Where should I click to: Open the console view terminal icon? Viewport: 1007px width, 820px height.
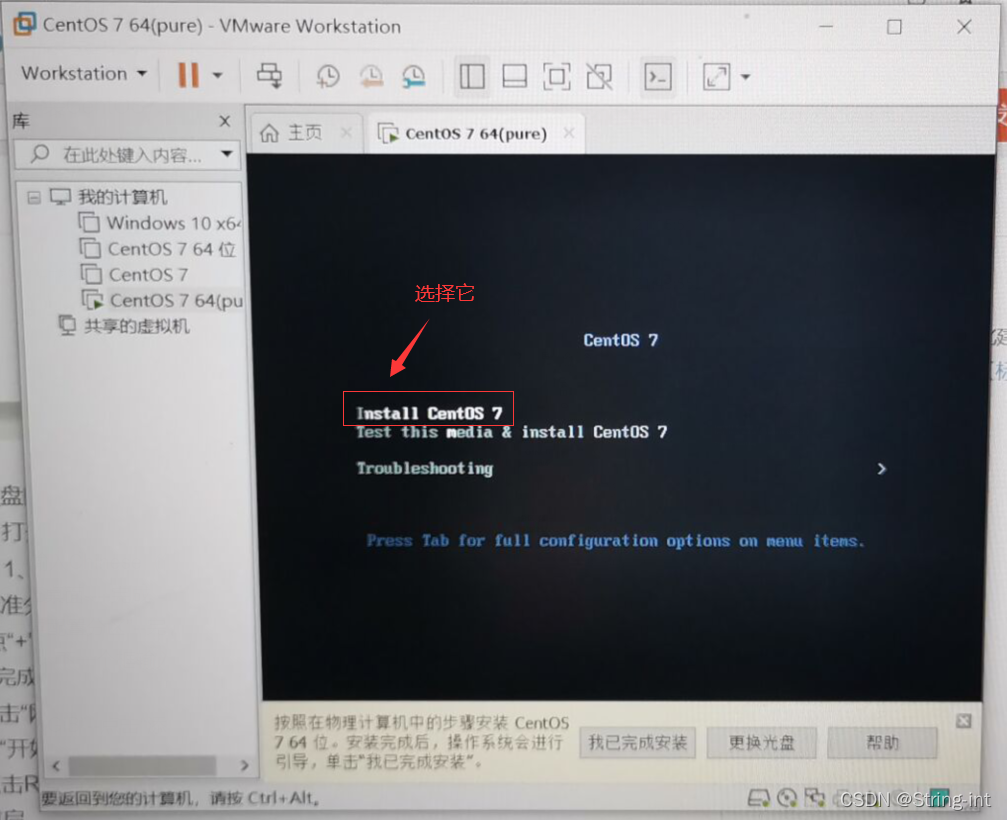(x=657, y=76)
